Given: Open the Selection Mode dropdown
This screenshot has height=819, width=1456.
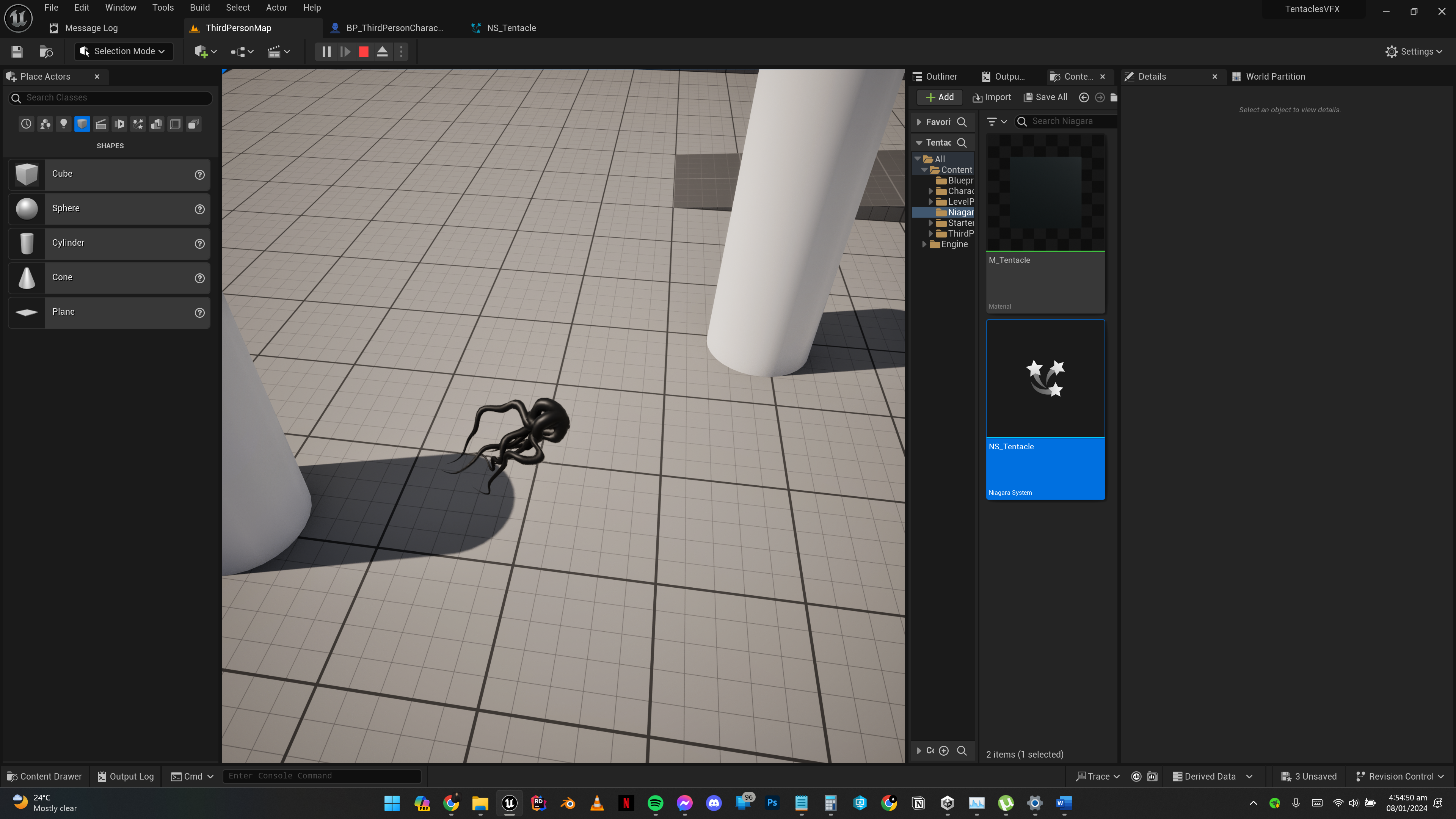Looking at the screenshot, I should [124, 52].
